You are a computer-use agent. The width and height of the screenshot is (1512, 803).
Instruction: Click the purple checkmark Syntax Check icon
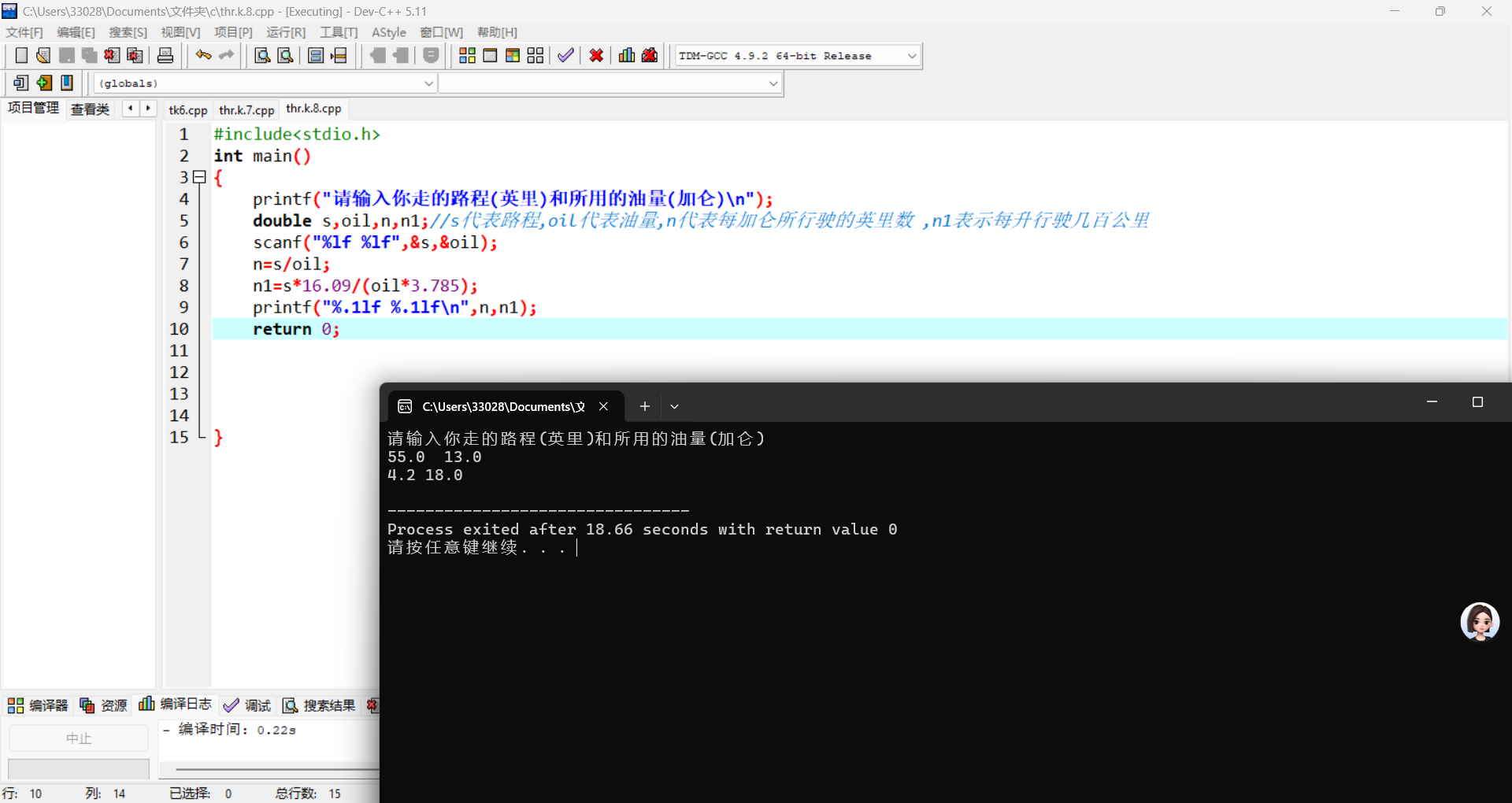[x=565, y=55]
